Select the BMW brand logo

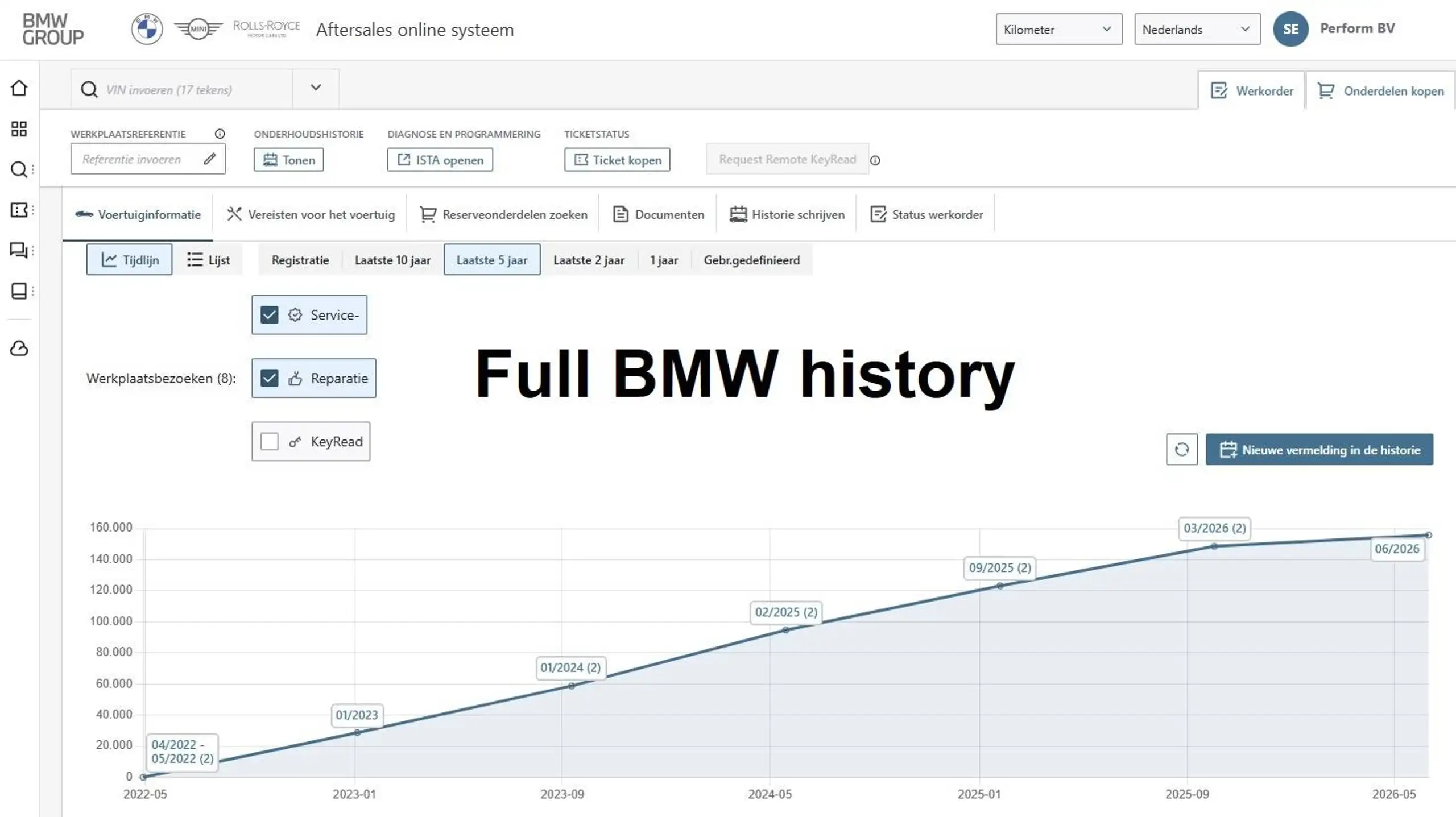pos(147,29)
